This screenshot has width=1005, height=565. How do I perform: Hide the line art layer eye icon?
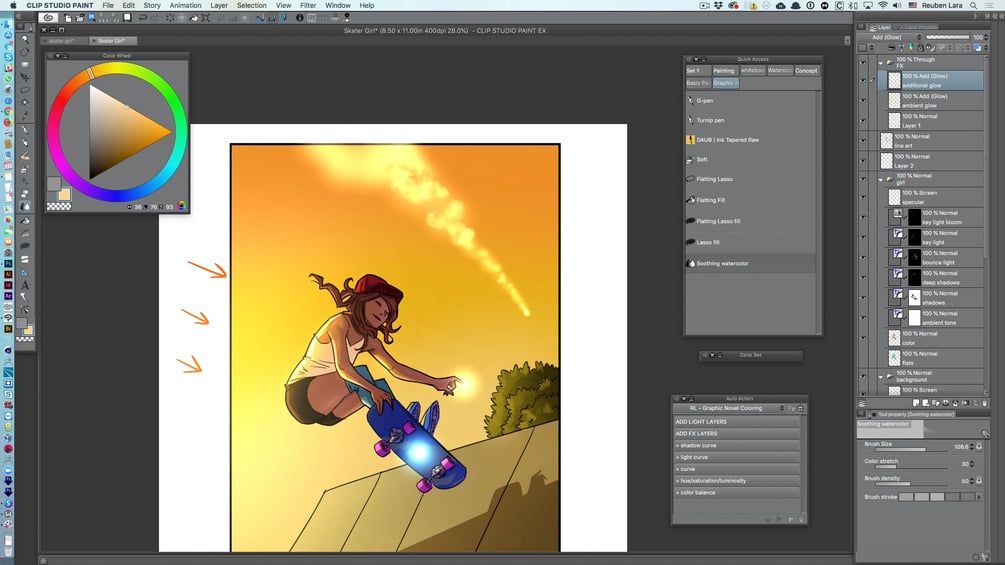(x=863, y=141)
